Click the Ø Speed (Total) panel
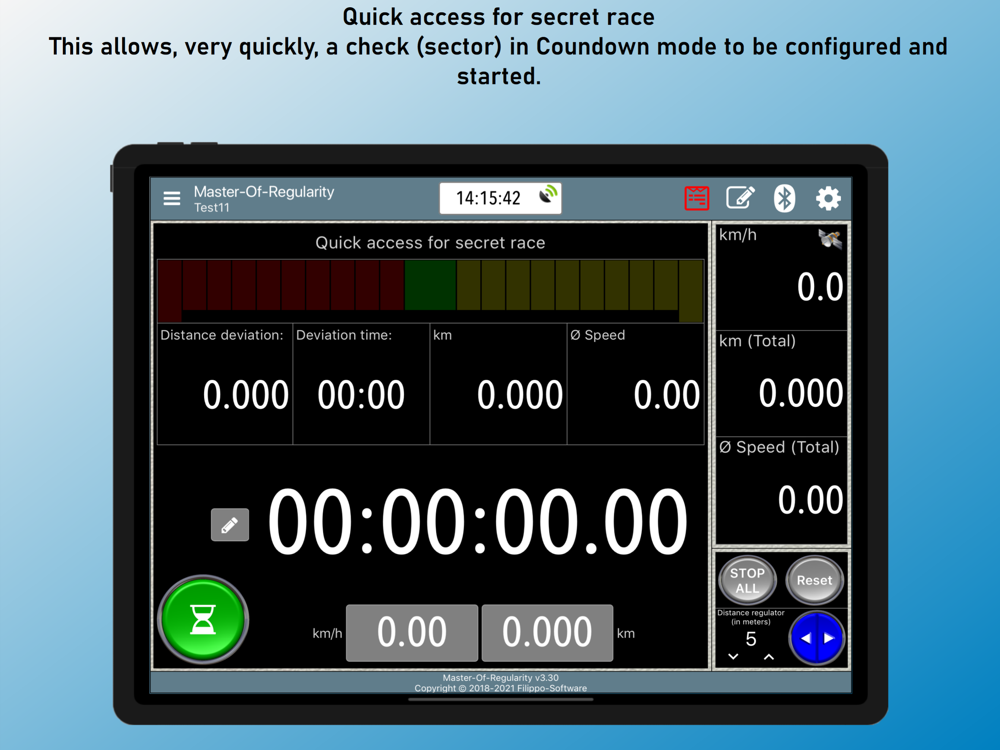Screen dimensions: 1000x750 click(x=782, y=490)
